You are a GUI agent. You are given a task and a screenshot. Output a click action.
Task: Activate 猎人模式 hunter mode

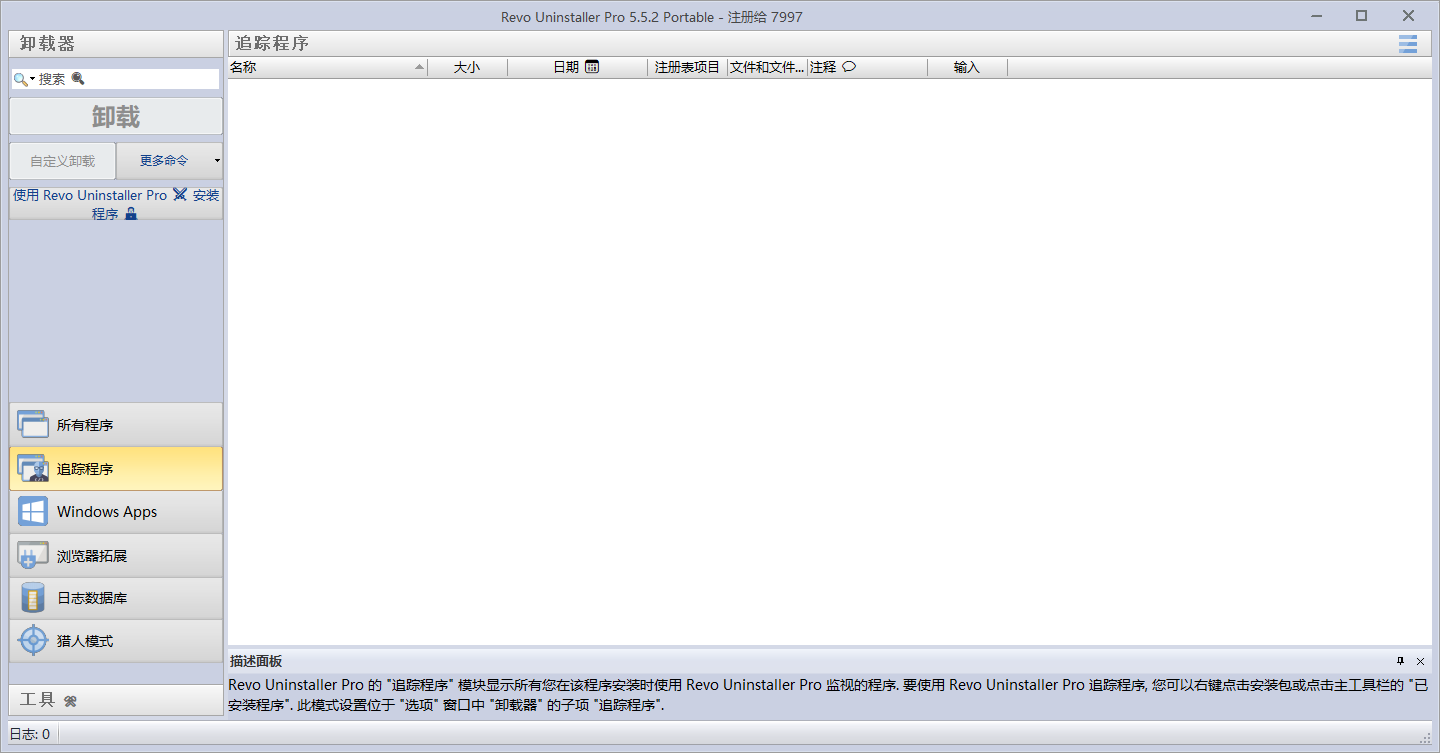116,641
